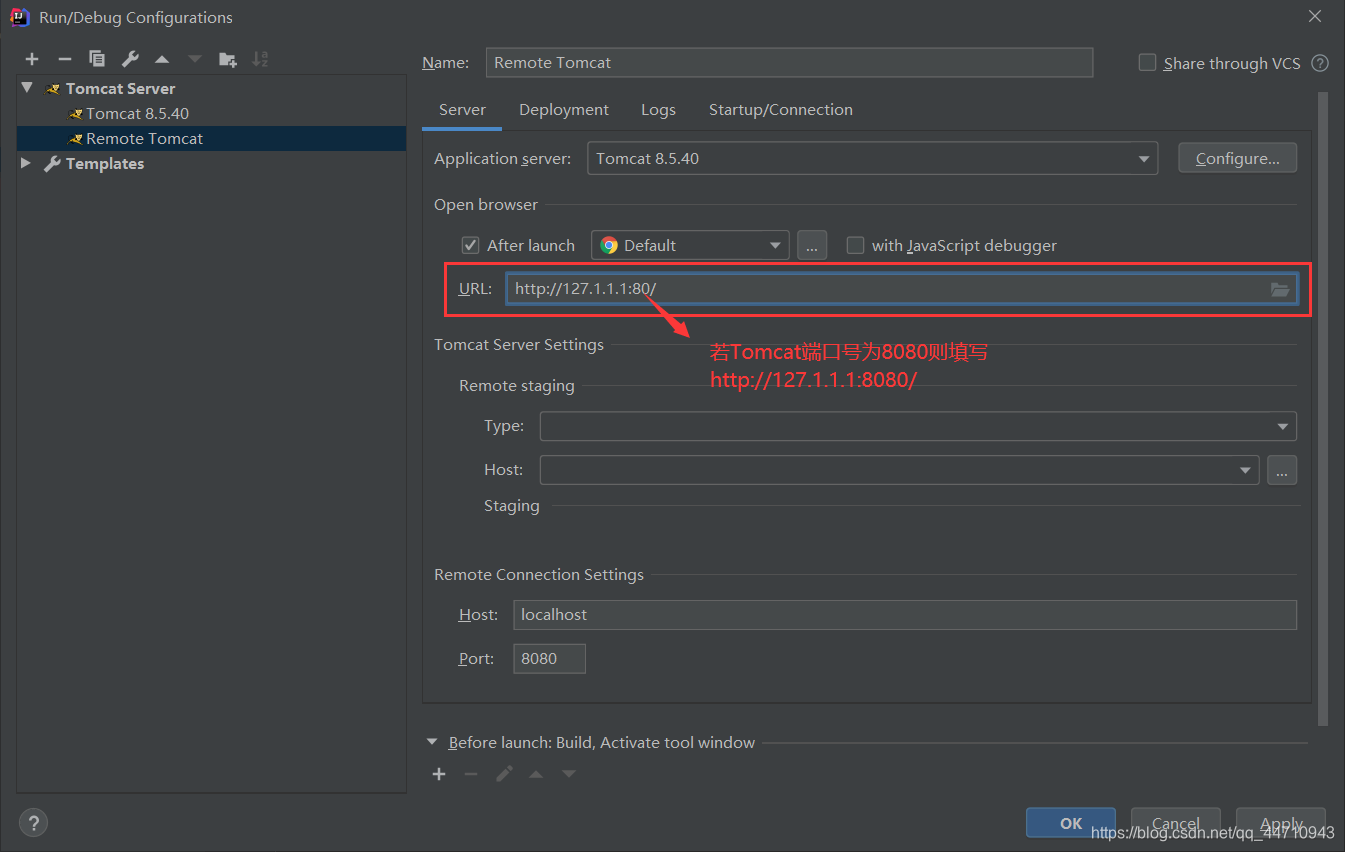Viewport: 1345px width, 852px height.
Task: Click the help question mark next to VCS
Action: [1320, 63]
